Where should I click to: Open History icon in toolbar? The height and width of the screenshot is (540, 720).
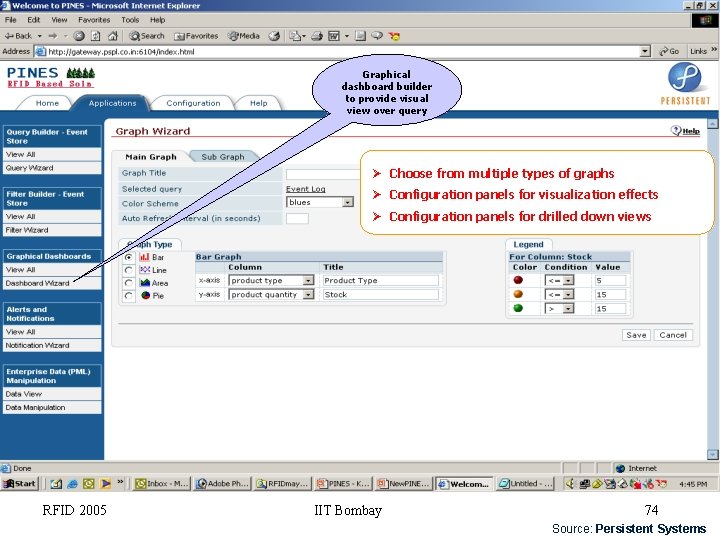[274, 36]
